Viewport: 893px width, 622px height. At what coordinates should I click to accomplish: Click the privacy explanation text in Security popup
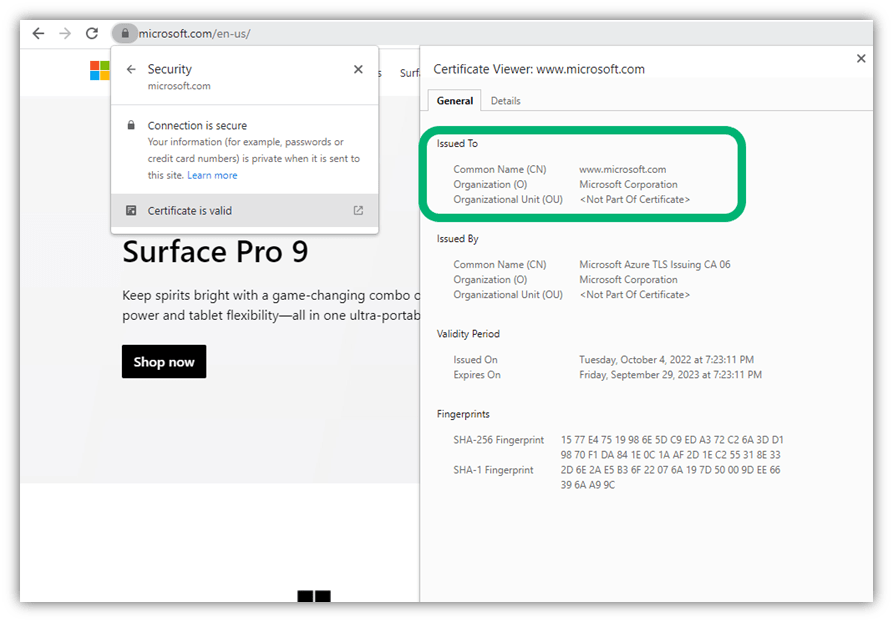click(254, 158)
